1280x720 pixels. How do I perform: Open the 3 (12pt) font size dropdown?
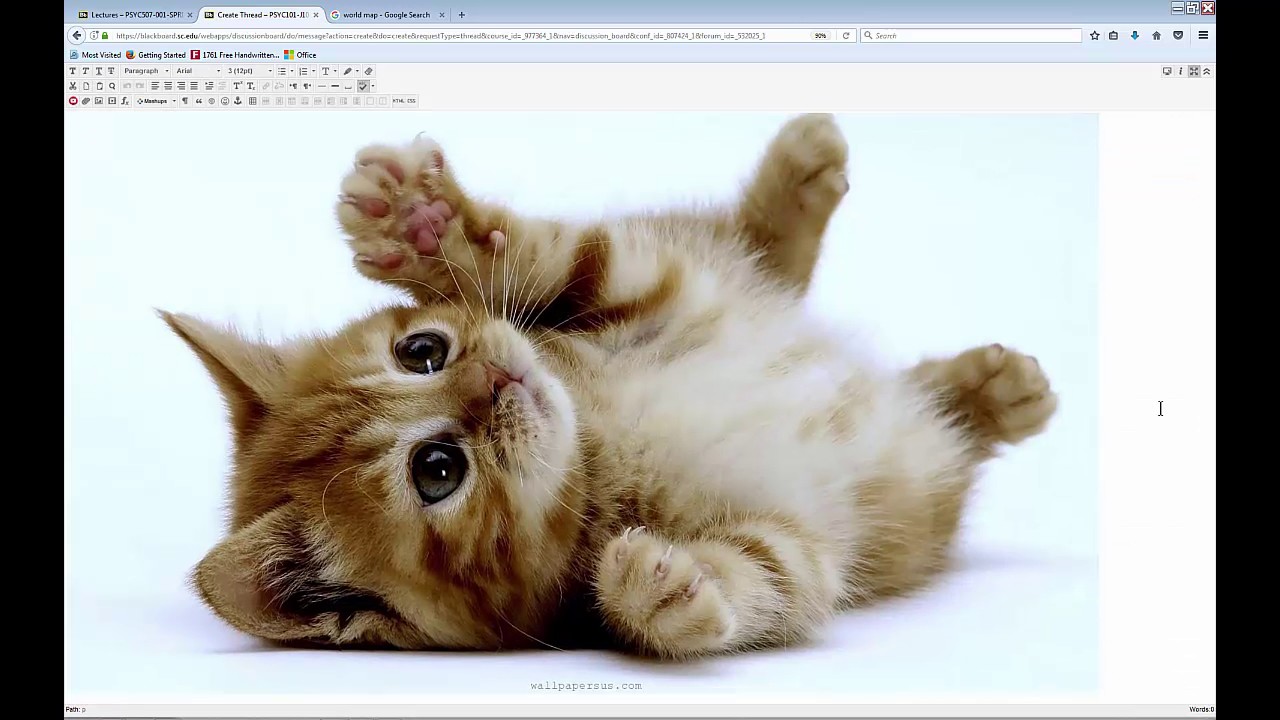(249, 71)
